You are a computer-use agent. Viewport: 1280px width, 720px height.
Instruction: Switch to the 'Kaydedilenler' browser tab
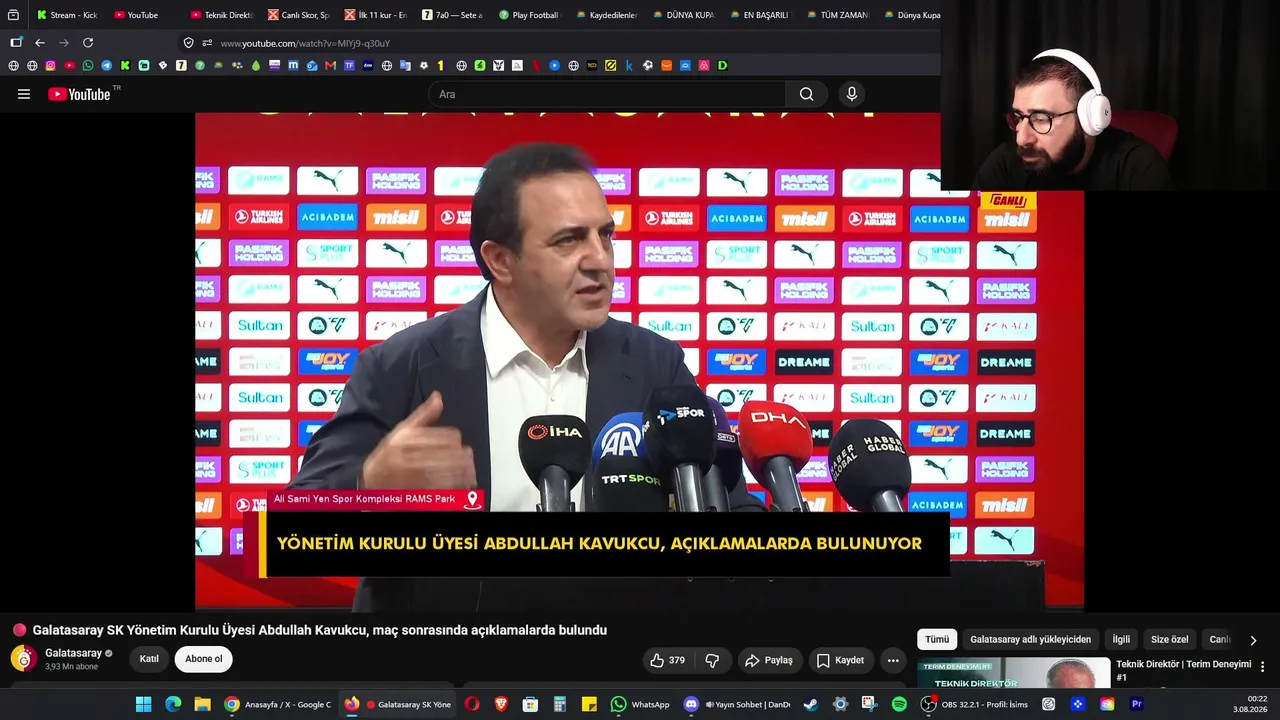pos(606,15)
